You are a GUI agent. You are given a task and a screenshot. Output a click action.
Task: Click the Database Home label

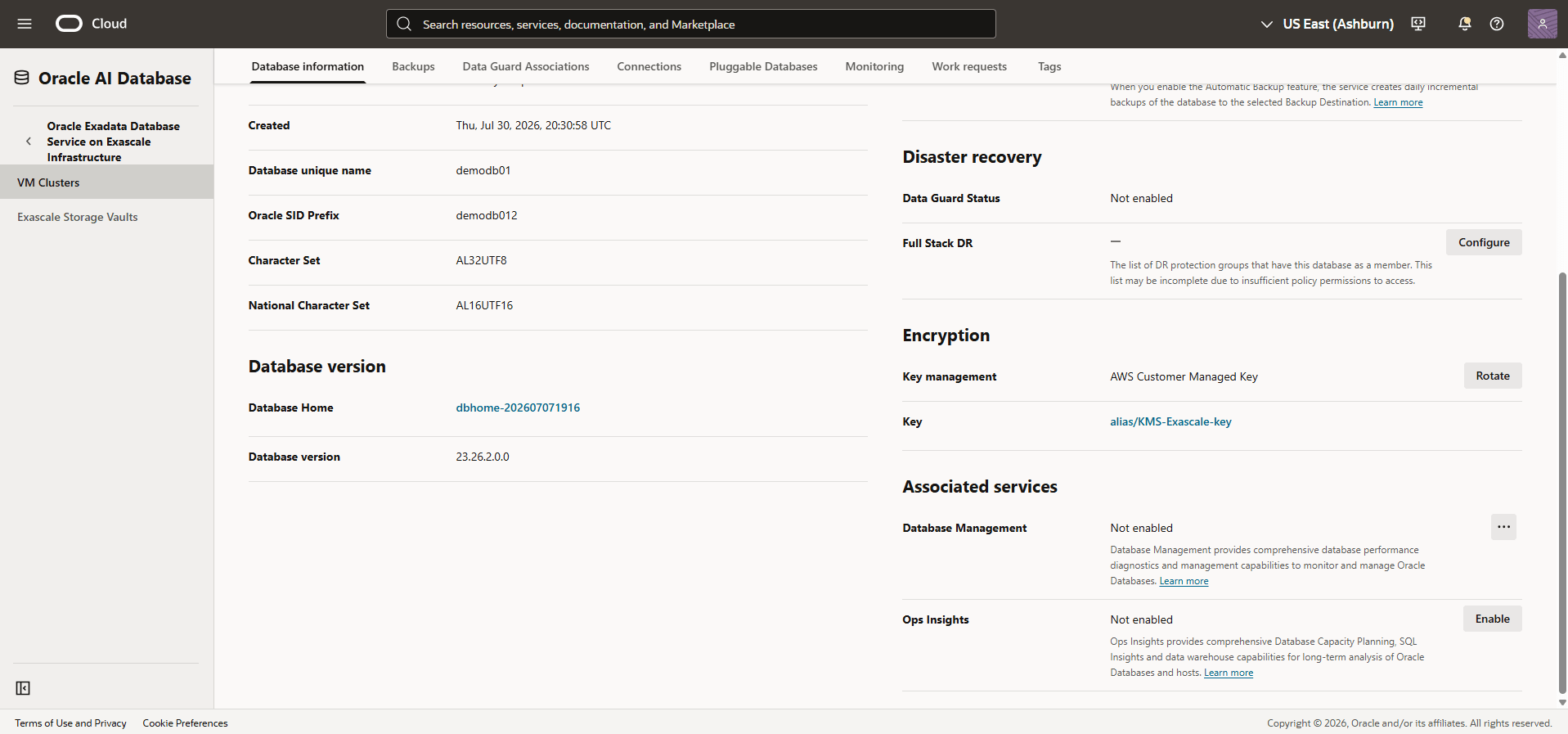[290, 408]
